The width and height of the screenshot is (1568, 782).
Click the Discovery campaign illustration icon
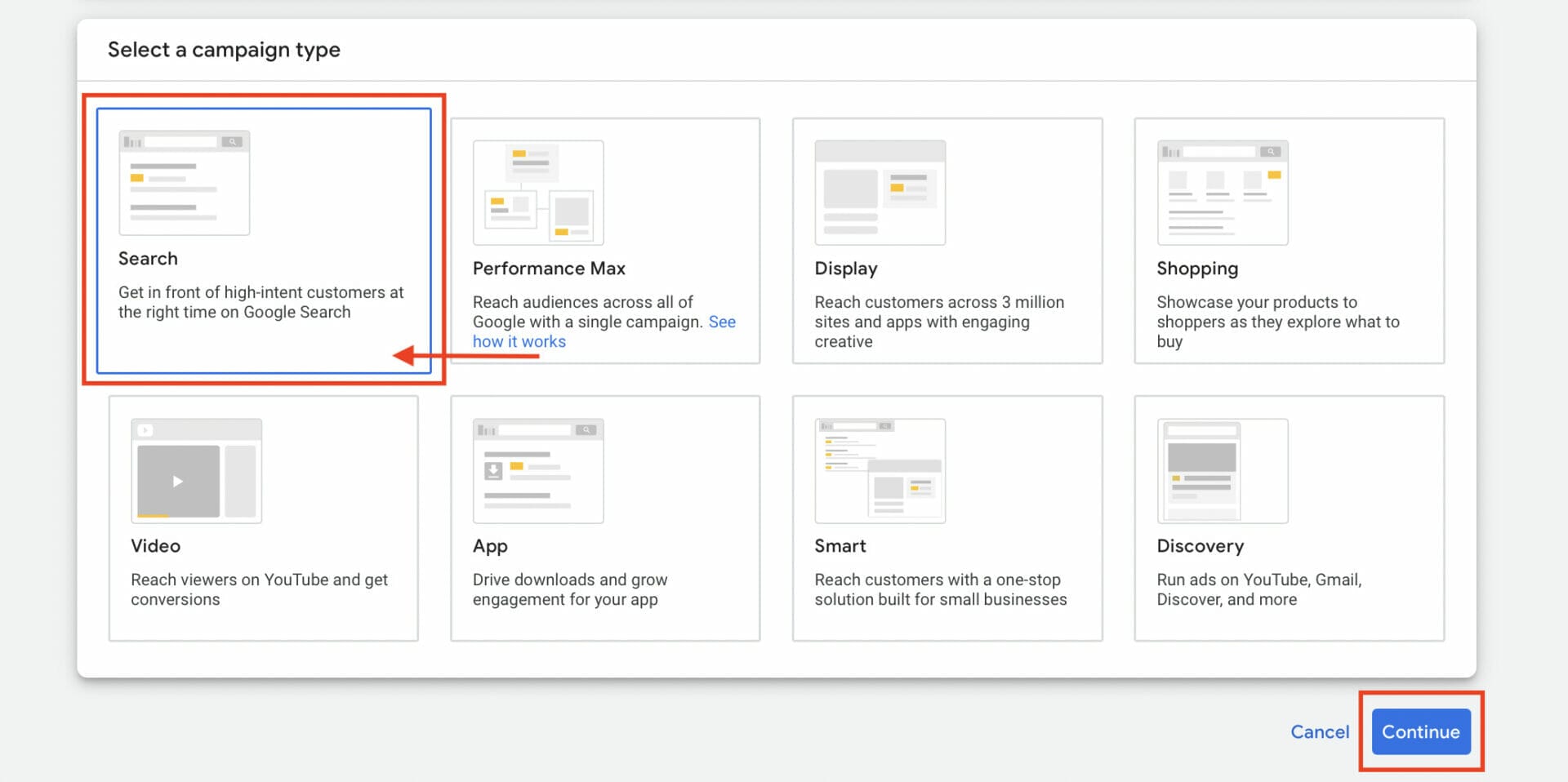[x=1222, y=471]
